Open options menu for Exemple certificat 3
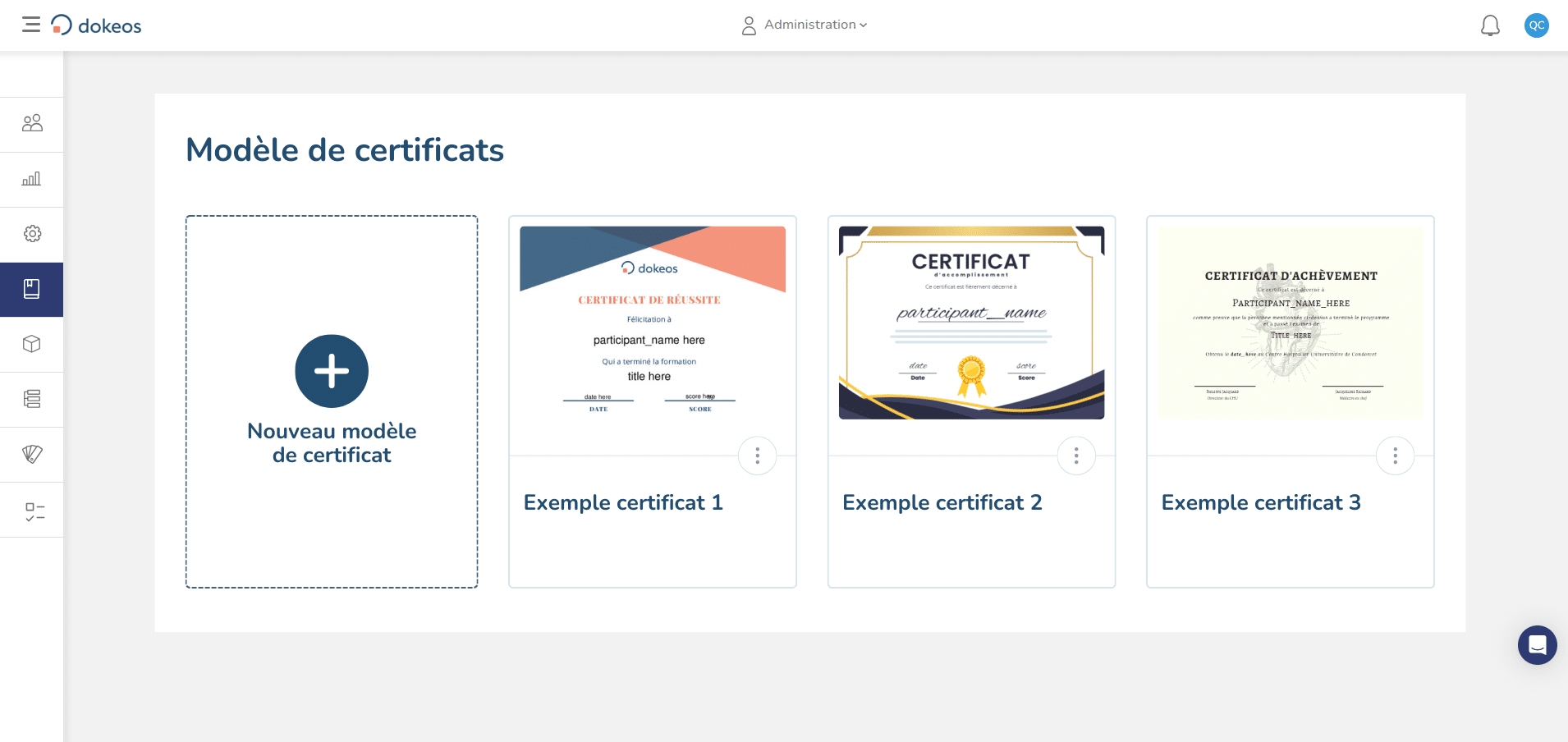Viewport: 1568px width, 742px height. [1395, 456]
